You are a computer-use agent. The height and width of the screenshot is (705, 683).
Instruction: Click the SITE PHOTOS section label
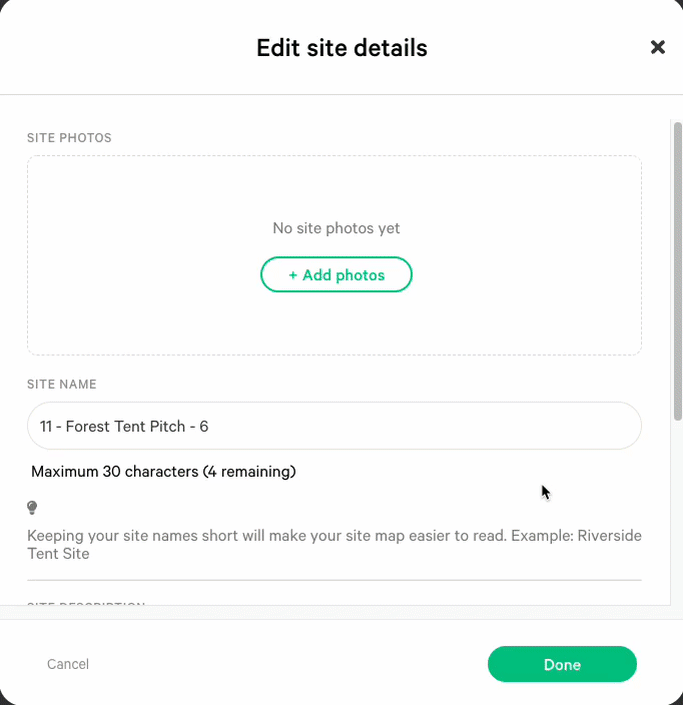pyautogui.click(x=69, y=138)
